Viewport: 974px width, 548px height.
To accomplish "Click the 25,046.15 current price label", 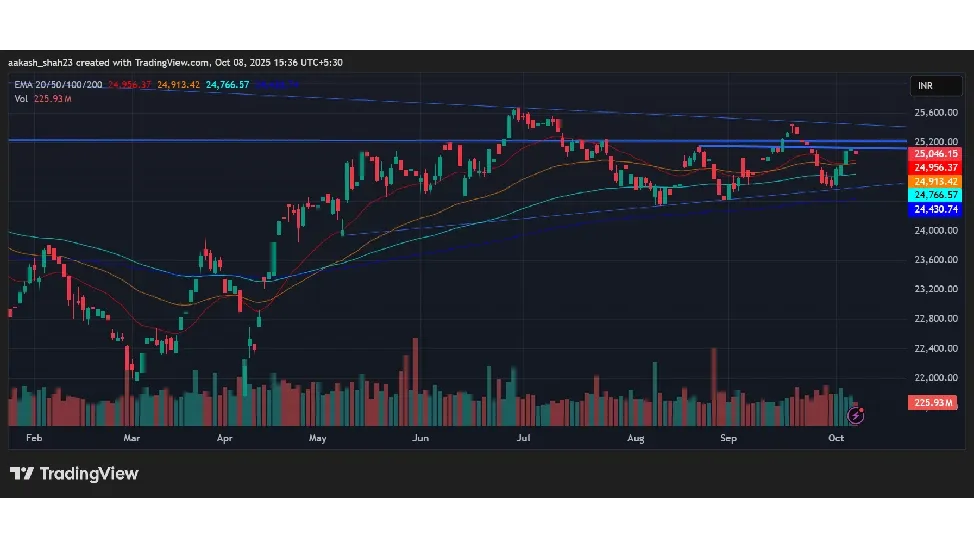I will coord(935,154).
